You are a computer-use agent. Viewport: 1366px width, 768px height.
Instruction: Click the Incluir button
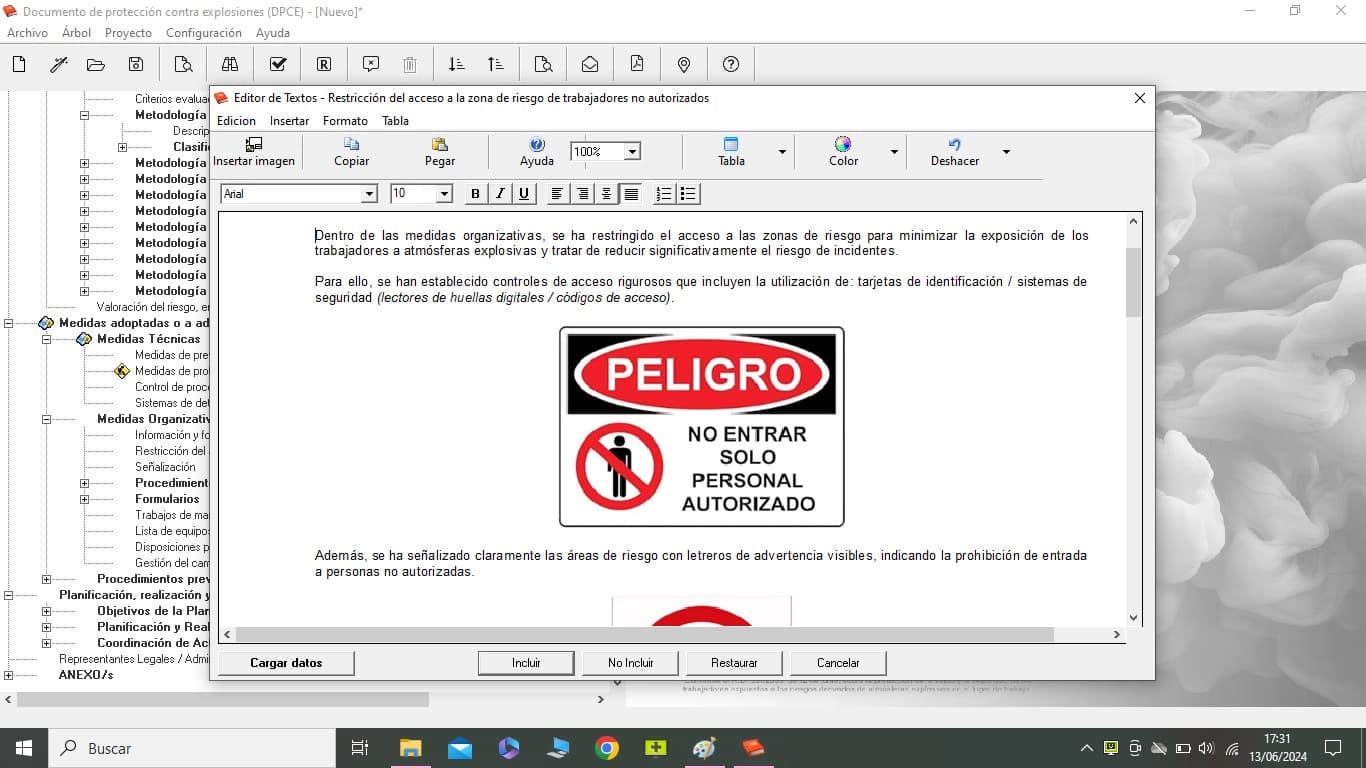[x=526, y=663]
